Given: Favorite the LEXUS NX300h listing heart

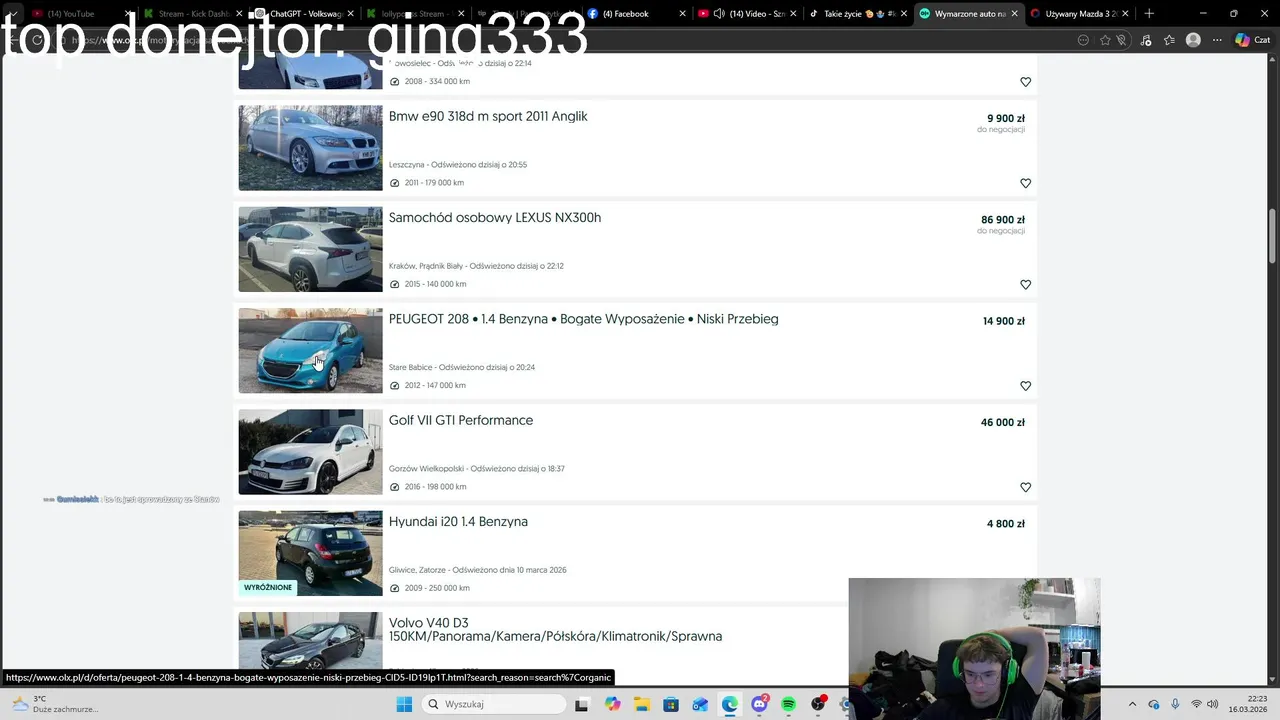Looking at the screenshot, I should 1025,284.
